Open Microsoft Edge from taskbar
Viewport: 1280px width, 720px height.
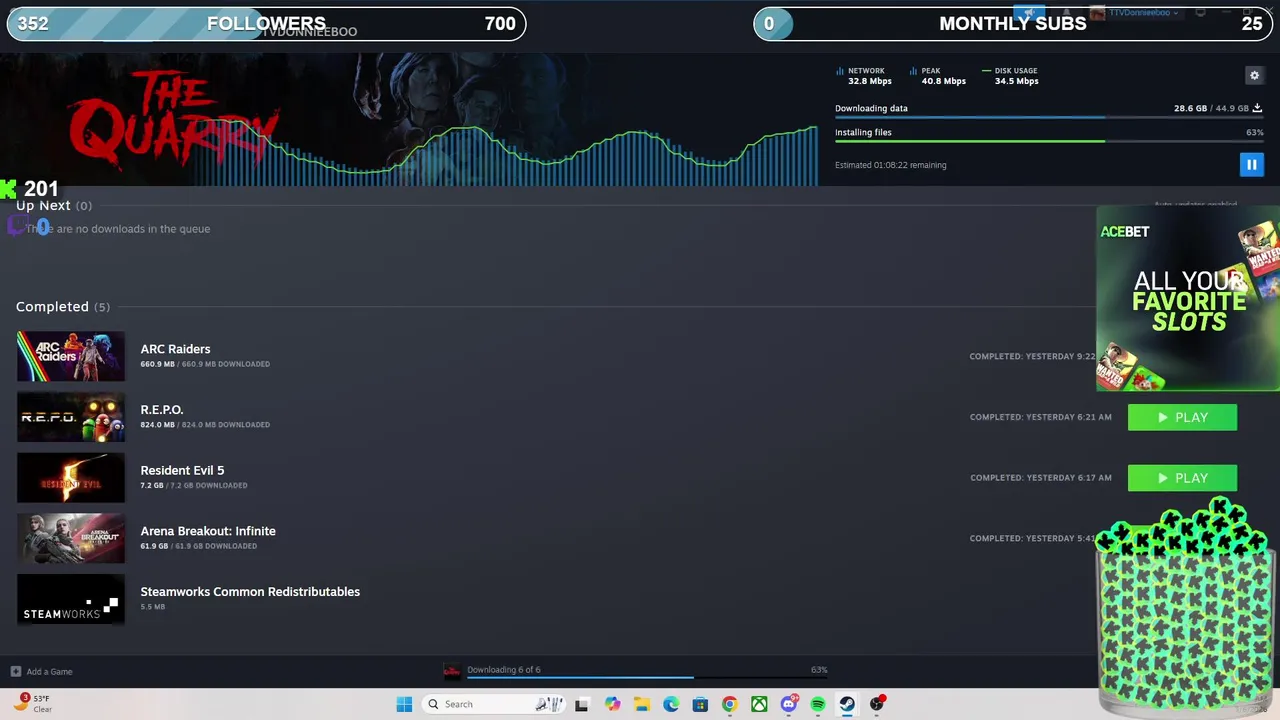(671, 704)
